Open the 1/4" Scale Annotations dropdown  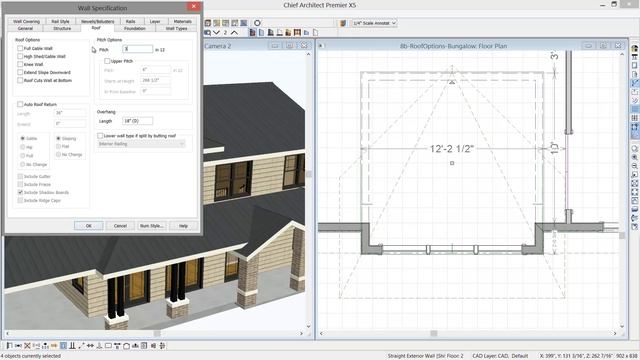374,23
